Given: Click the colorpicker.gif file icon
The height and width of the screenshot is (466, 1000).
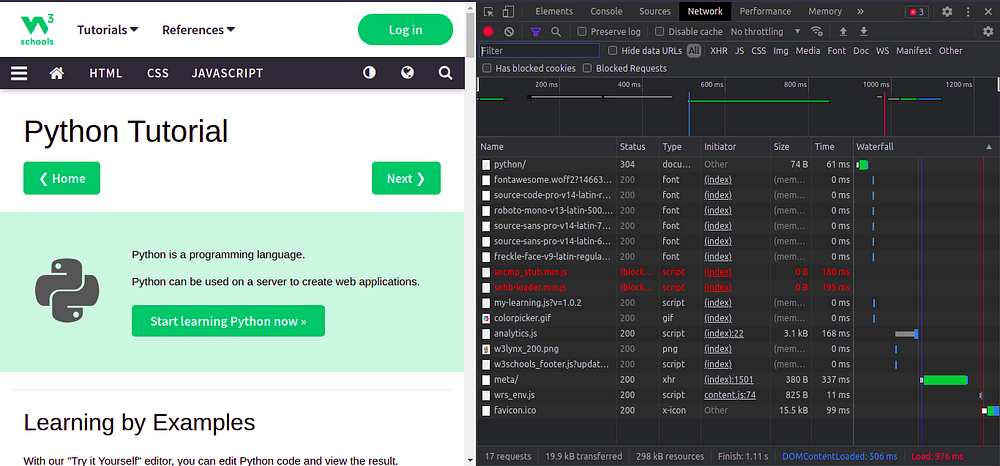Looking at the screenshot, I should [486, 318].
